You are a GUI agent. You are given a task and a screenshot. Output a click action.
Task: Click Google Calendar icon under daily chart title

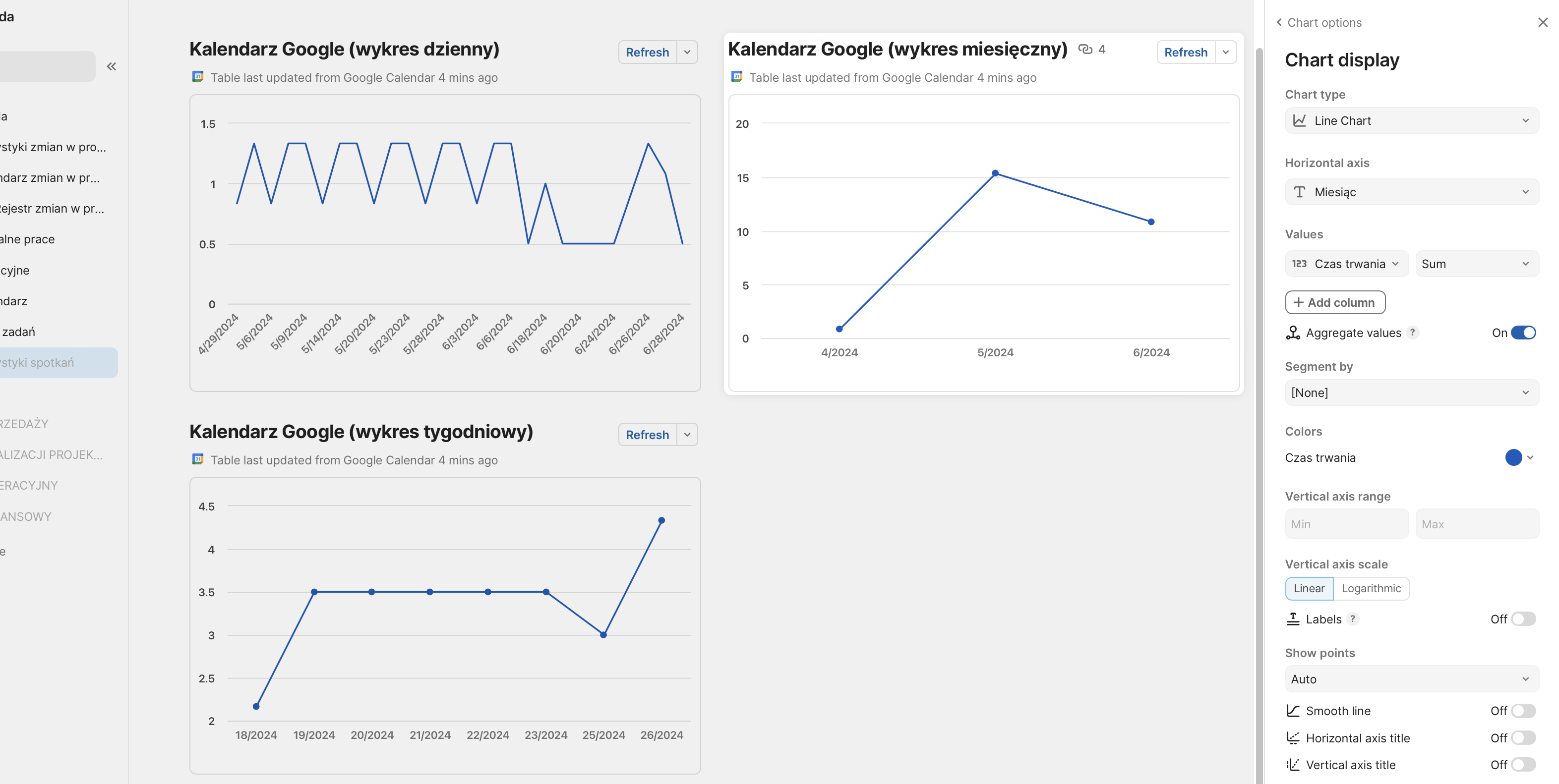198,77
